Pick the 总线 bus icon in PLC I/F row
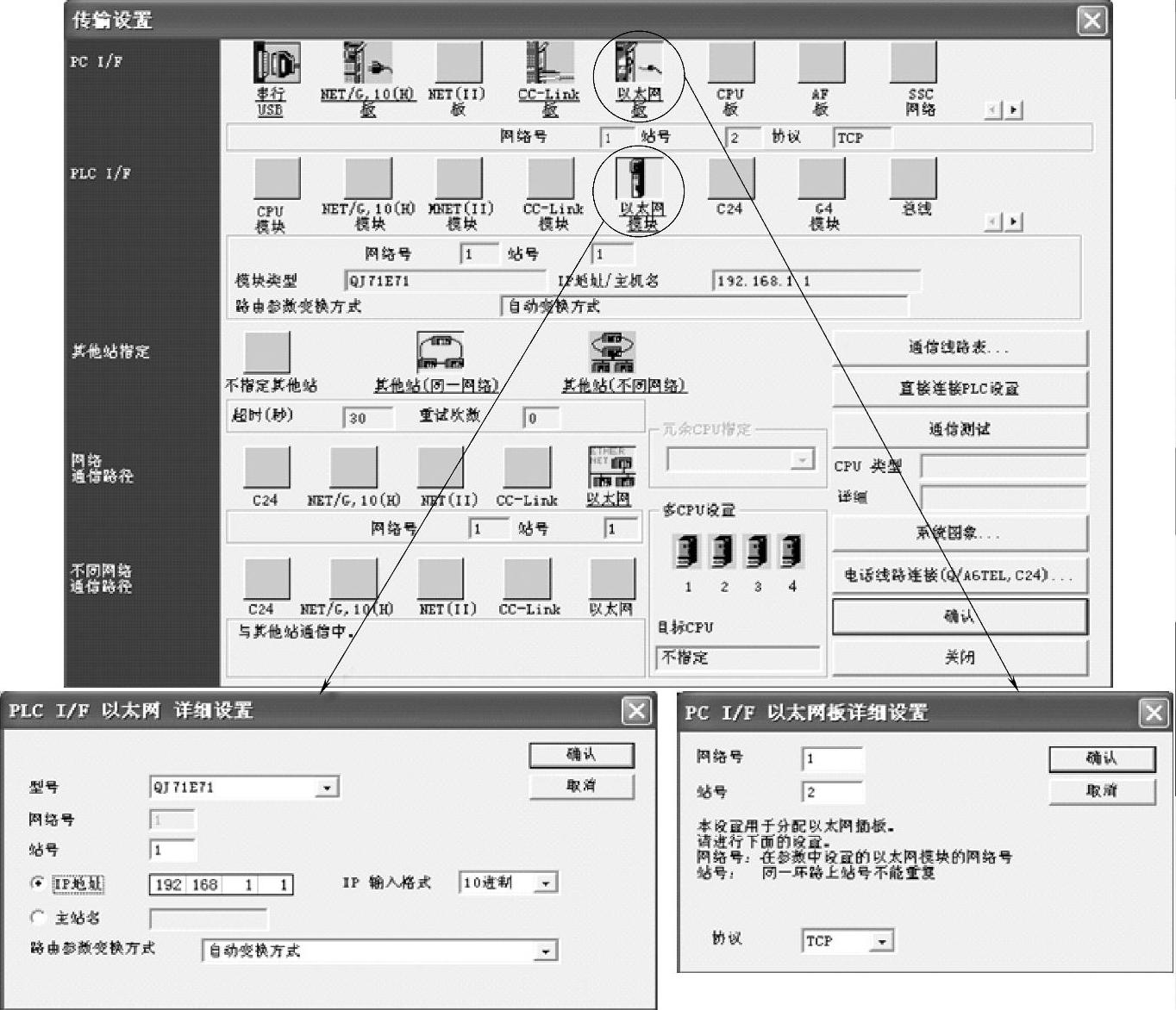This screenshot has height=1010, width=1176. [912, 178]
